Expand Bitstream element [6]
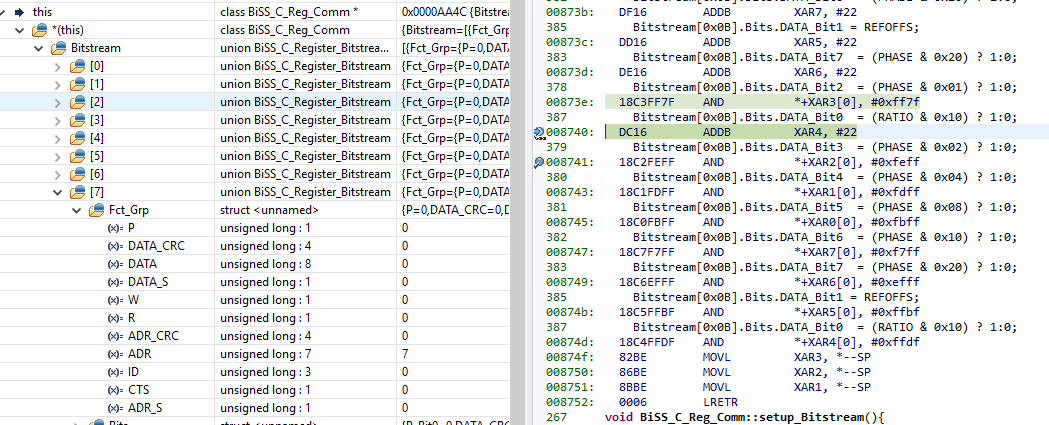 coord(58,174)
